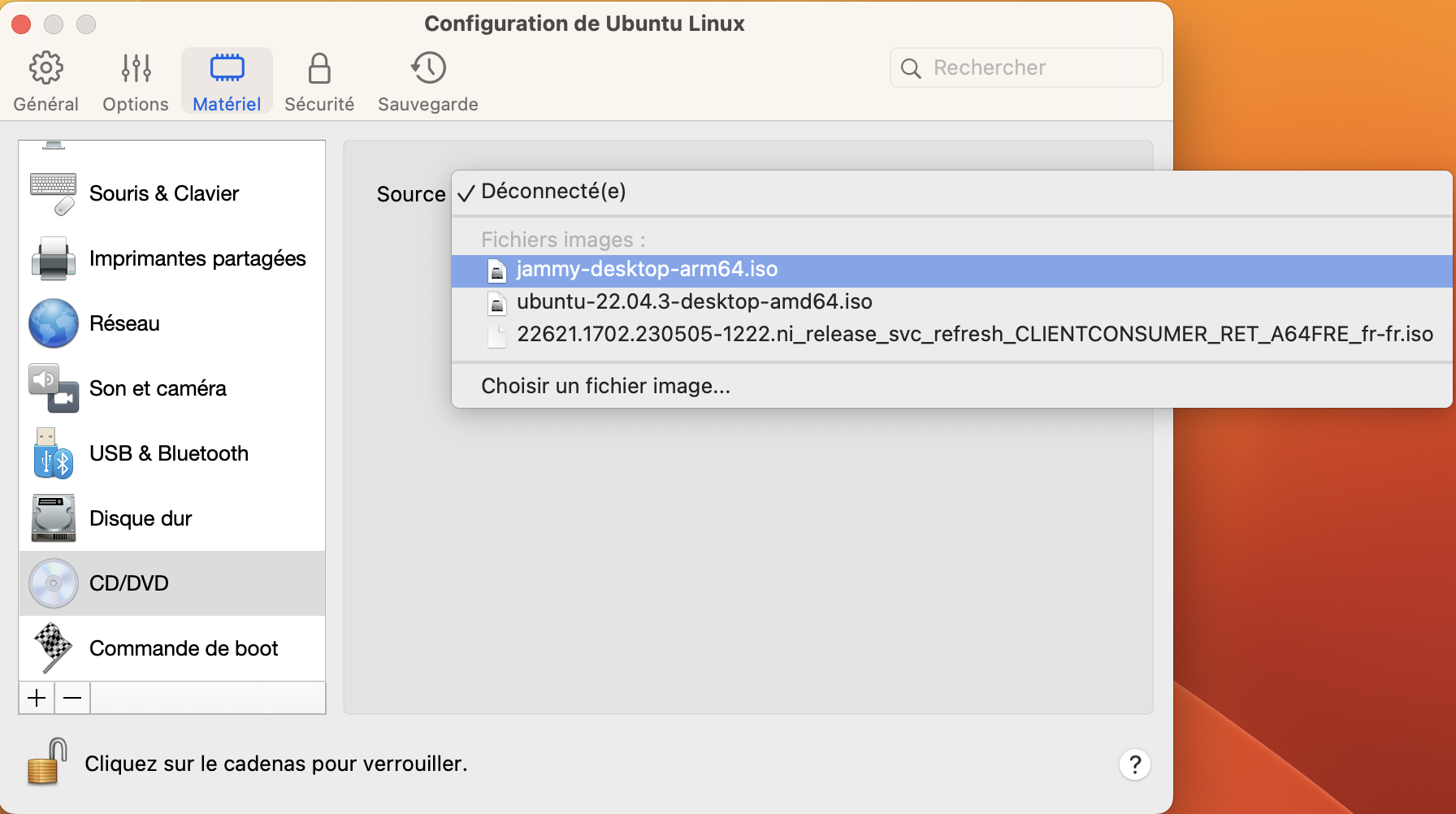
Task: Click the keyboard and mouse icon
Action: [53, 193]
